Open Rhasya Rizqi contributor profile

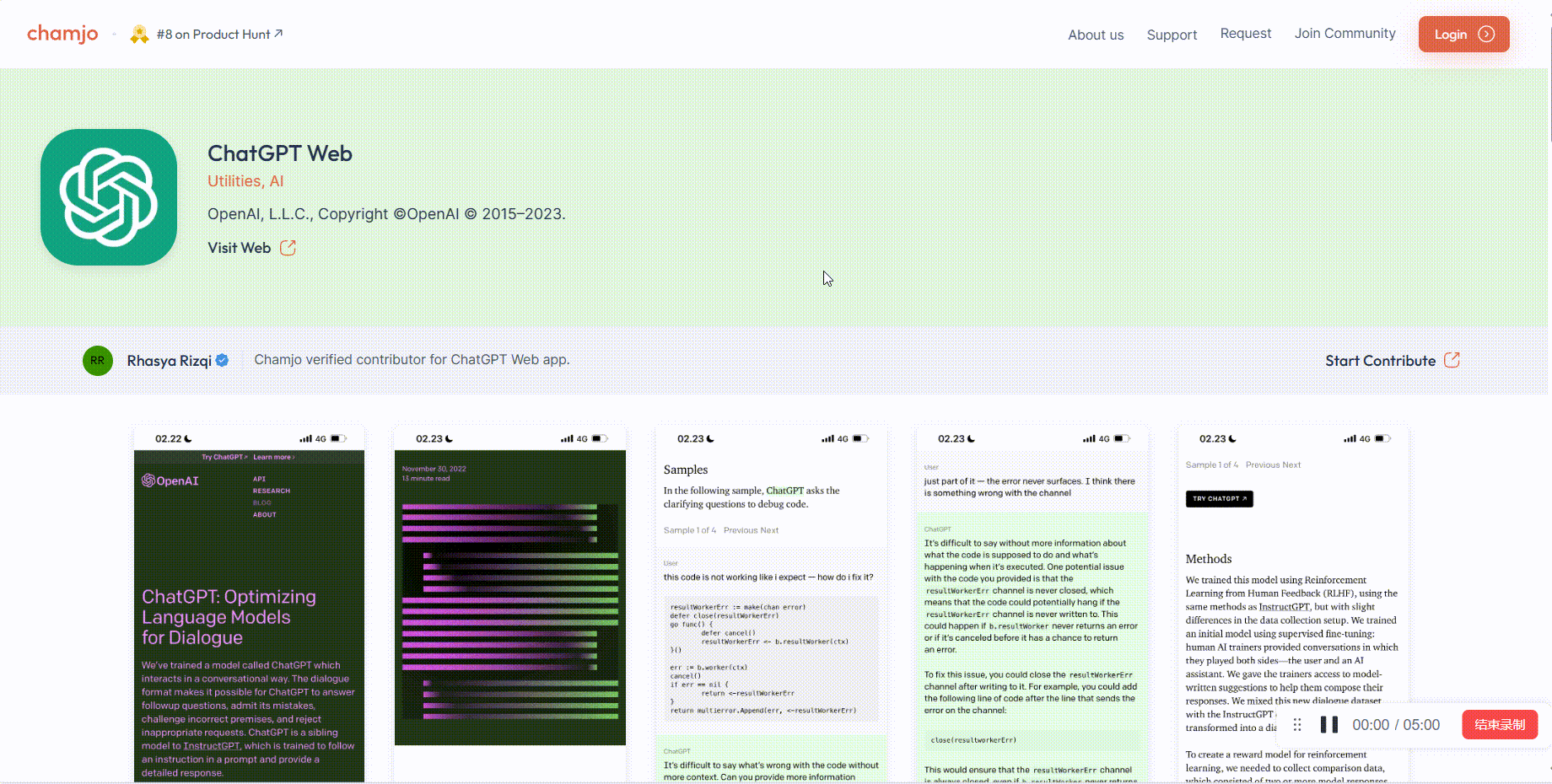(169, 361)
